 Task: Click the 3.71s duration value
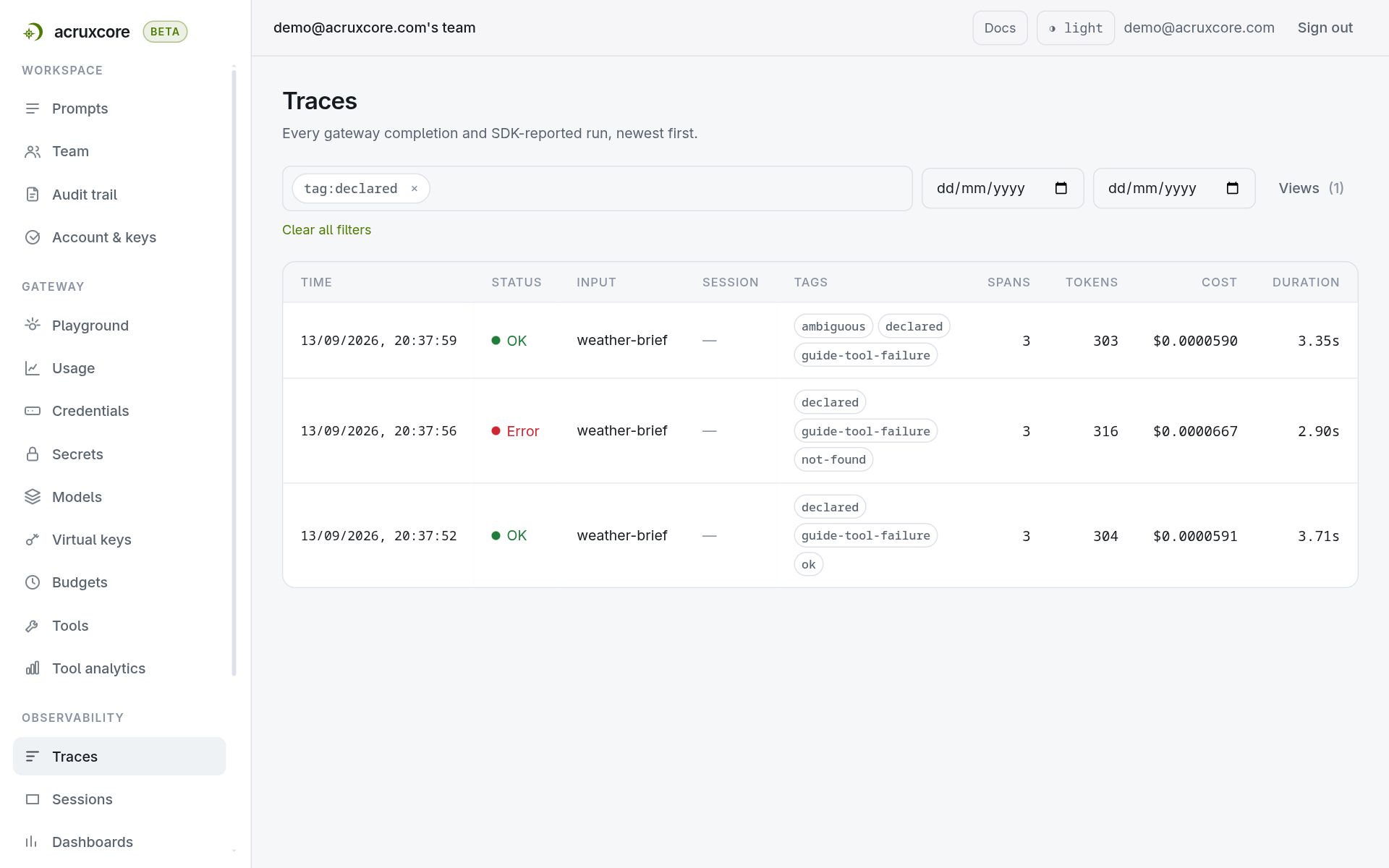point(1318,536)
